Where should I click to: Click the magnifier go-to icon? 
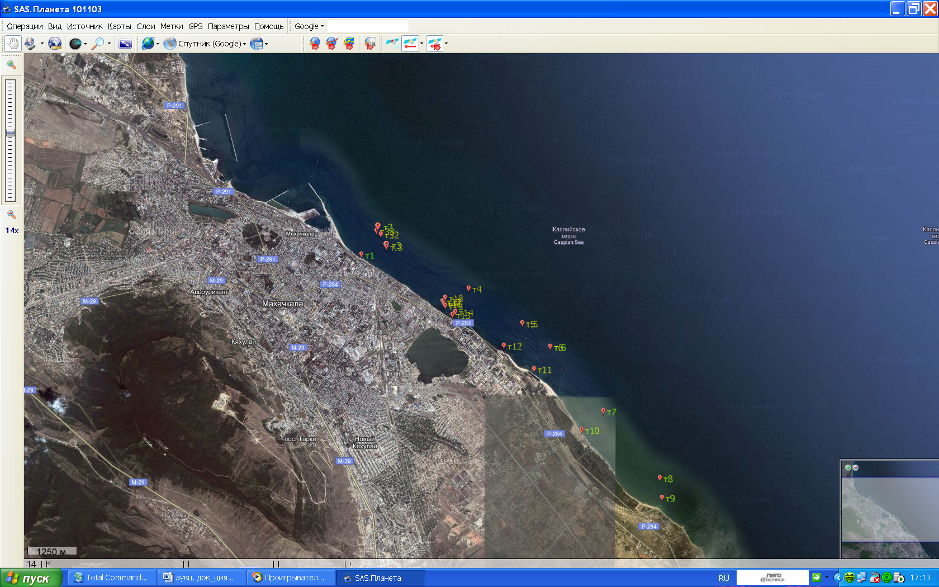coord(98,43)
